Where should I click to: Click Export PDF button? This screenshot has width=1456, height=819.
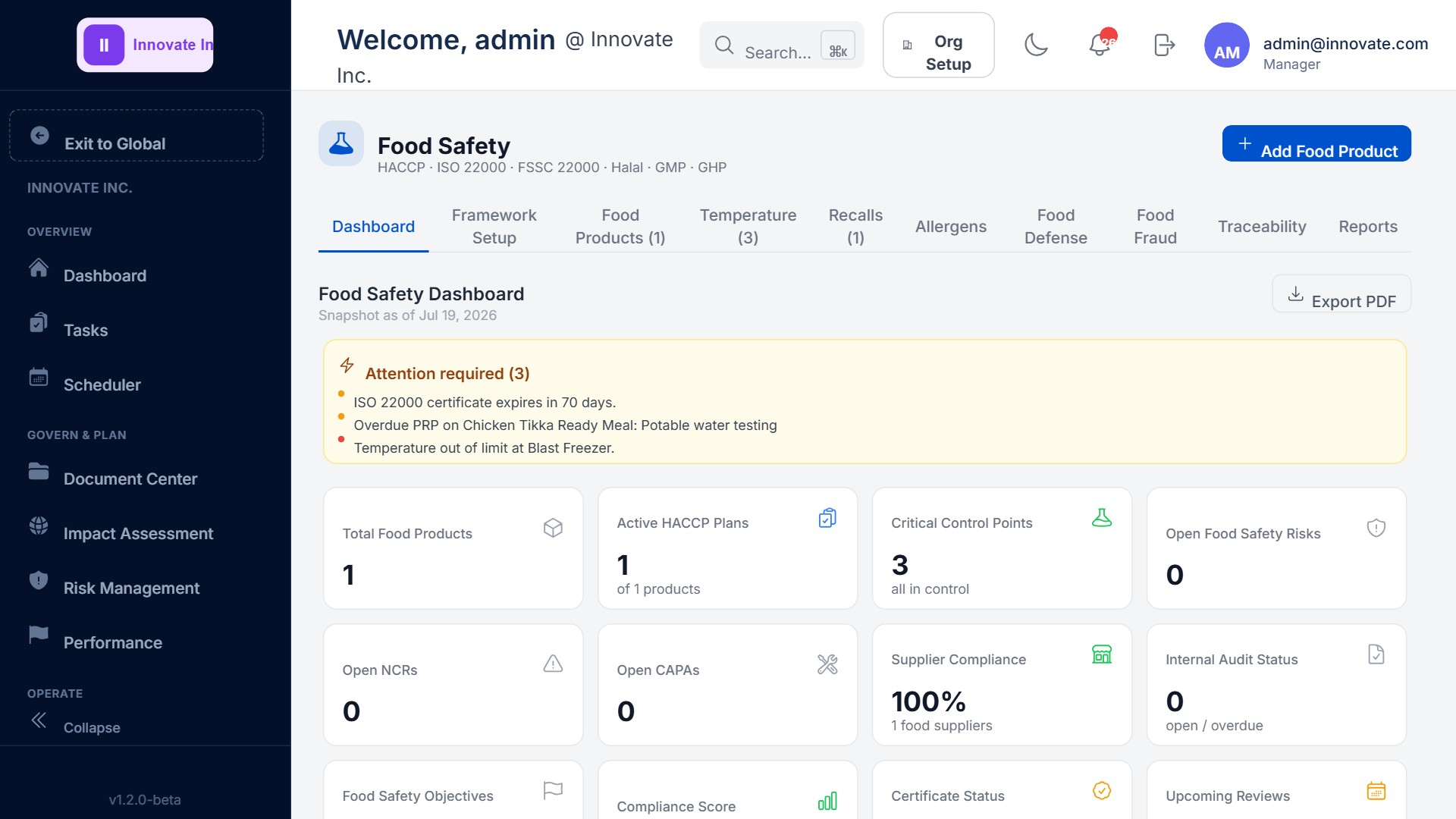point(1341,293)
